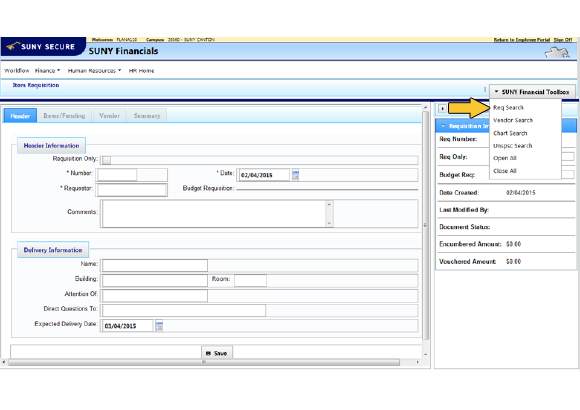Choose Req Search from the toolbox menu
Image resolution: width=580 pixels, height=410 pixels.
(x=508, y=107)
